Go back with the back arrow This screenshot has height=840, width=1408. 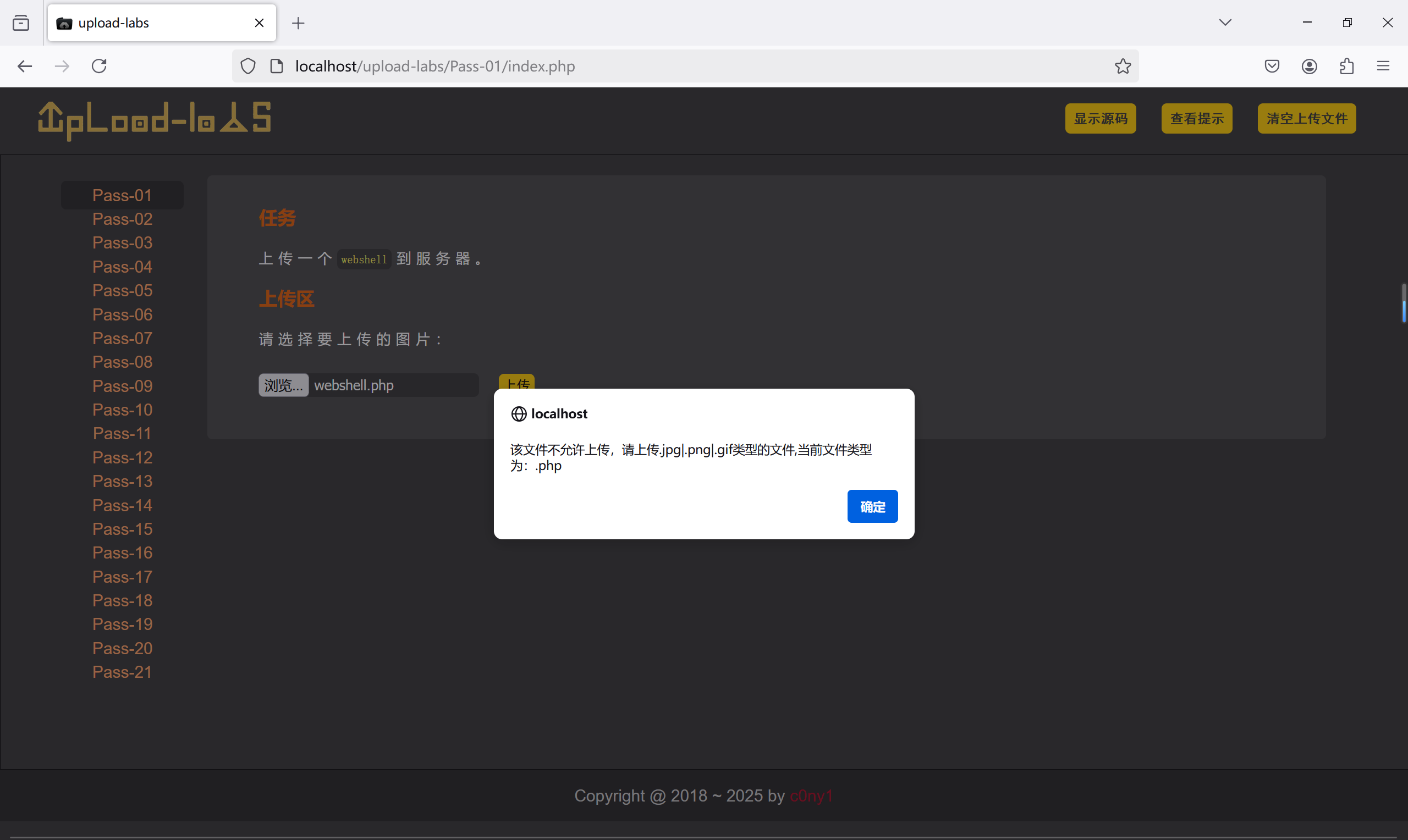pyautogui.click(x=25, y=66)
